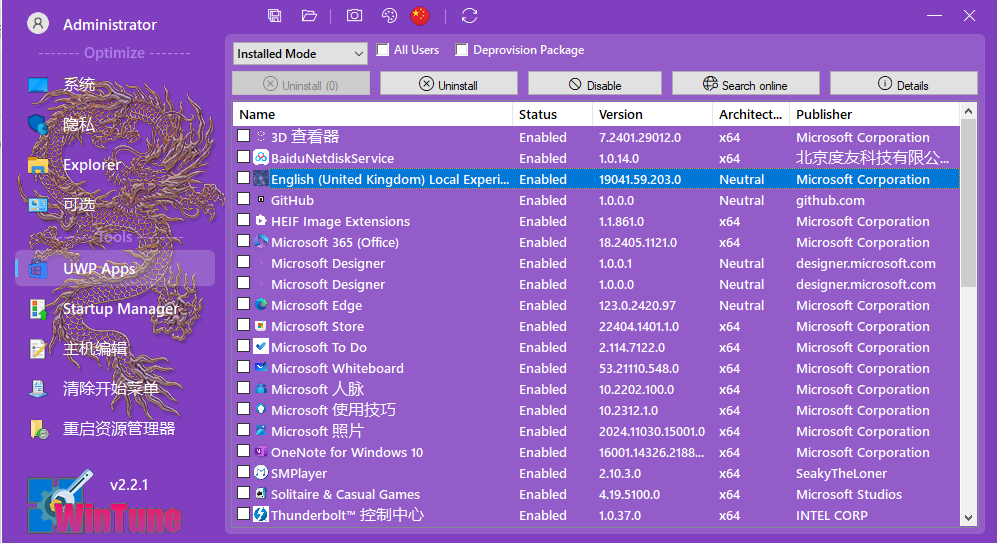Viewport: 997px width, 543px height.
Task: Select the Microsoft 使用技巧 row name
Action: pos(333,410)
